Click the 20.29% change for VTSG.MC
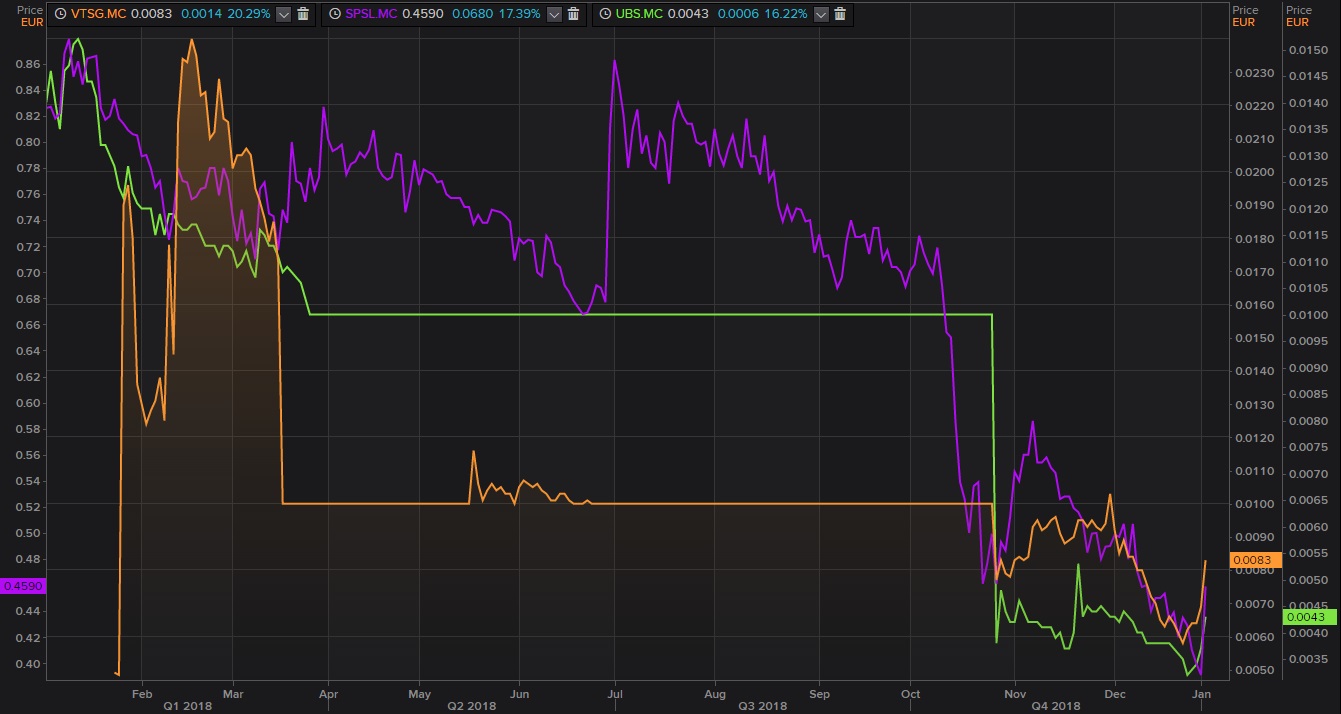This screenshot has height=714, width=1341. click(251, 14)
